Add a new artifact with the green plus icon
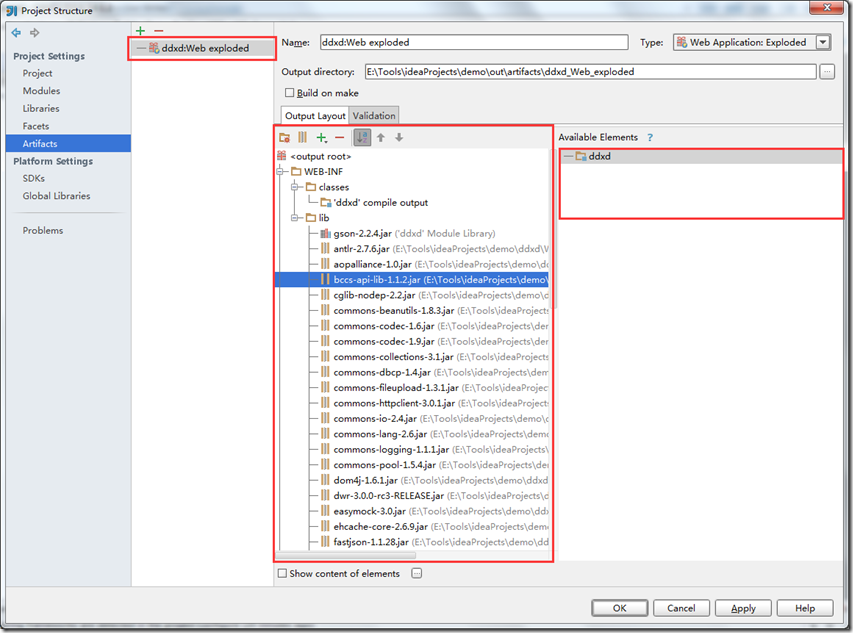The width and height of the screenshot is (853, 633). click(x=140, y=30)
